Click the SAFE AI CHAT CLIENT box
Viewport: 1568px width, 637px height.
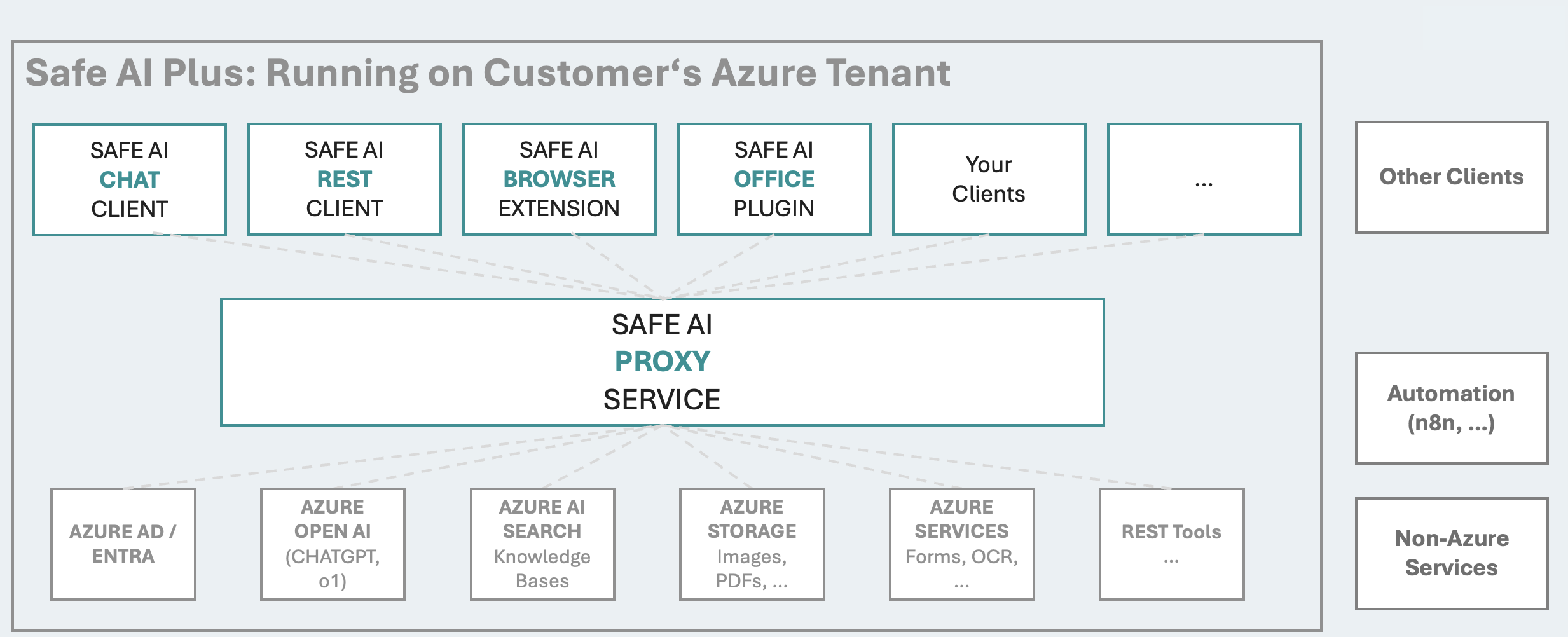coord(129,179)
